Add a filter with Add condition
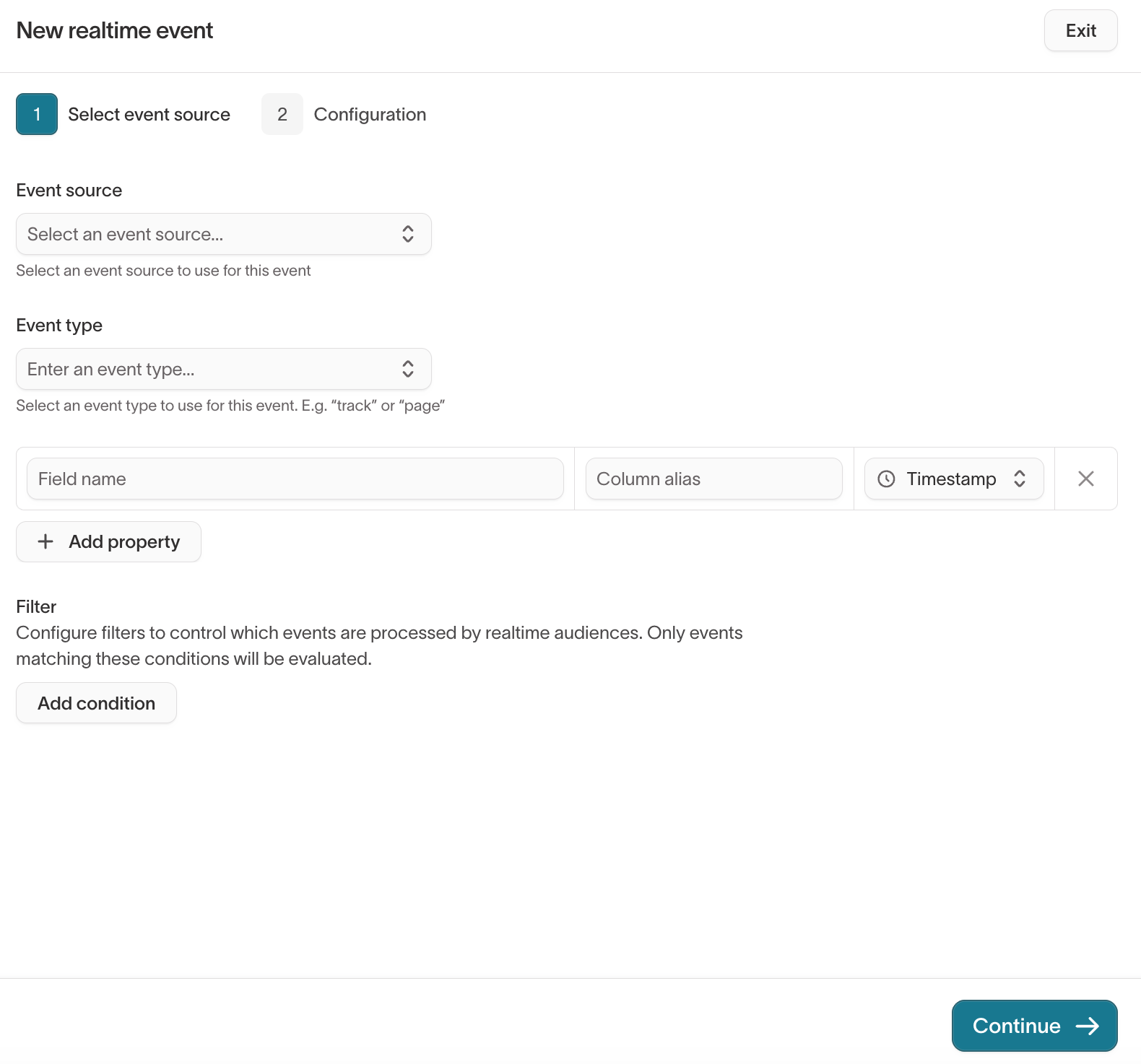The height and width of the screenshot is (1064, 1141). click(96, 703)
